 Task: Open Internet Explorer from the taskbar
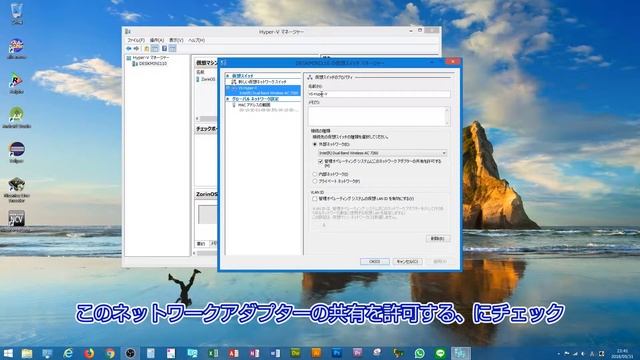coord(68,353)
